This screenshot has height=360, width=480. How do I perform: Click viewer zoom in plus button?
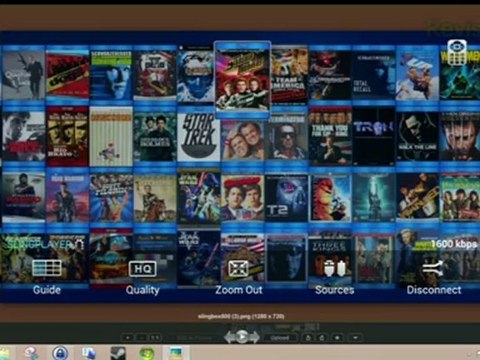click(x=128, y=338)
